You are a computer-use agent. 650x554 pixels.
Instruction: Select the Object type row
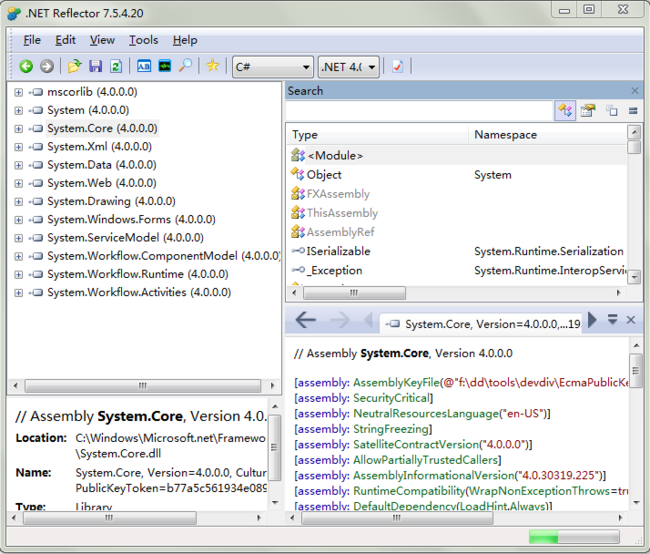tap(324, 175)
